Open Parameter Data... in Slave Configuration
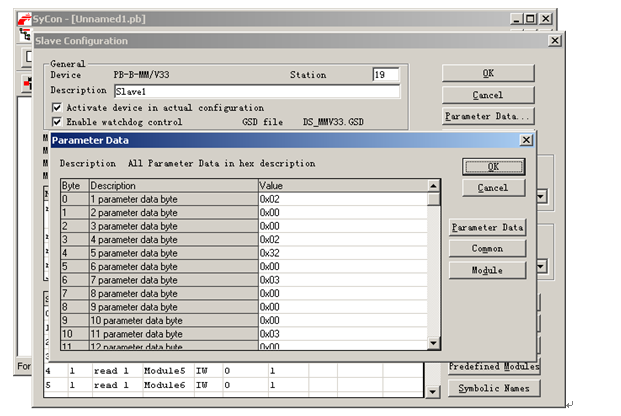The width and height of the screenshot is (621, 416). pos(488,117)
